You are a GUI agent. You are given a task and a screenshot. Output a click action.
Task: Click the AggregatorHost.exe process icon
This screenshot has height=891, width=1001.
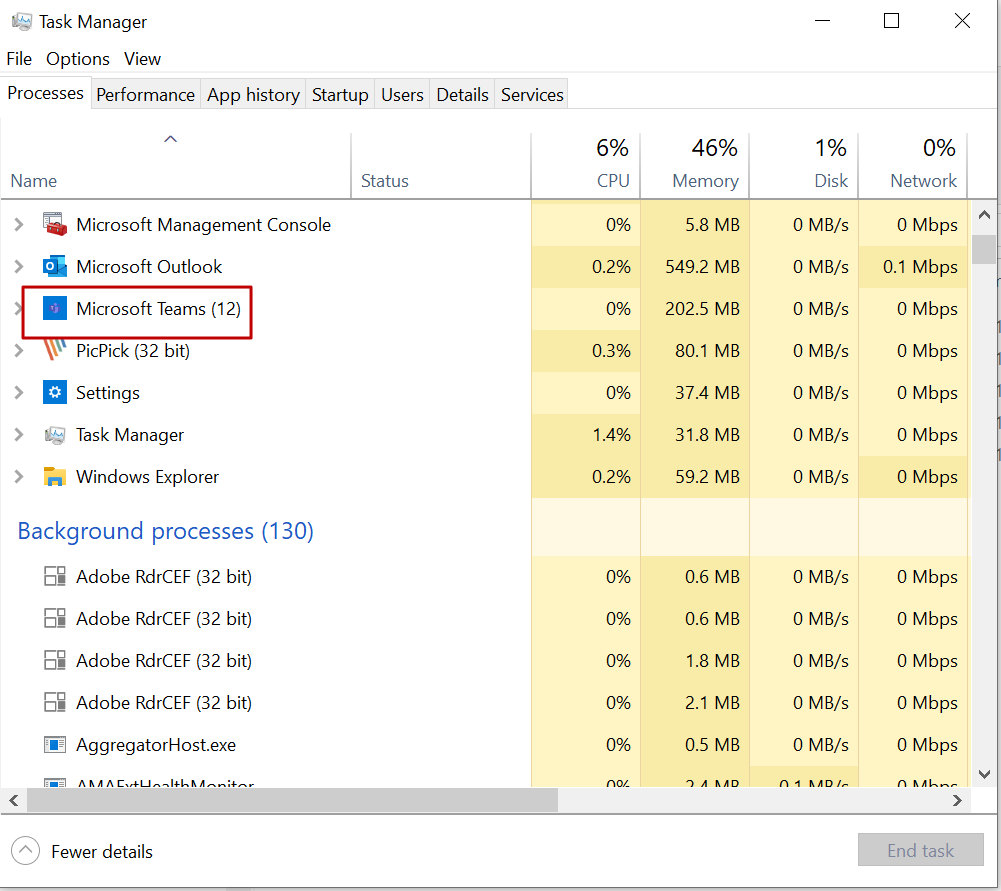[55, 744]
